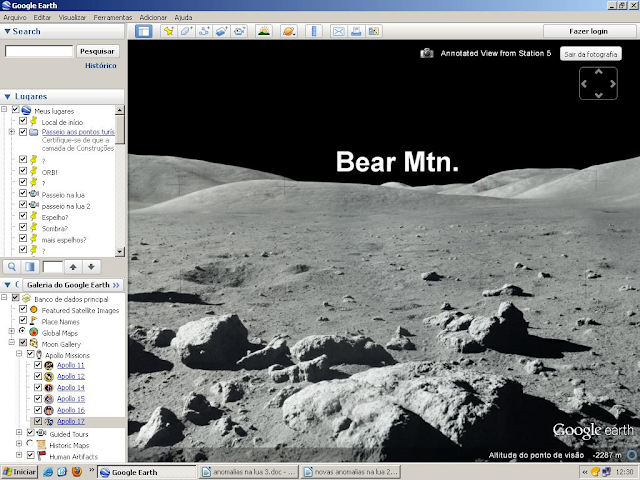Screen dimensions: 640x480
Task: Expand the Global Maps tree node
Action: (11, 331)
